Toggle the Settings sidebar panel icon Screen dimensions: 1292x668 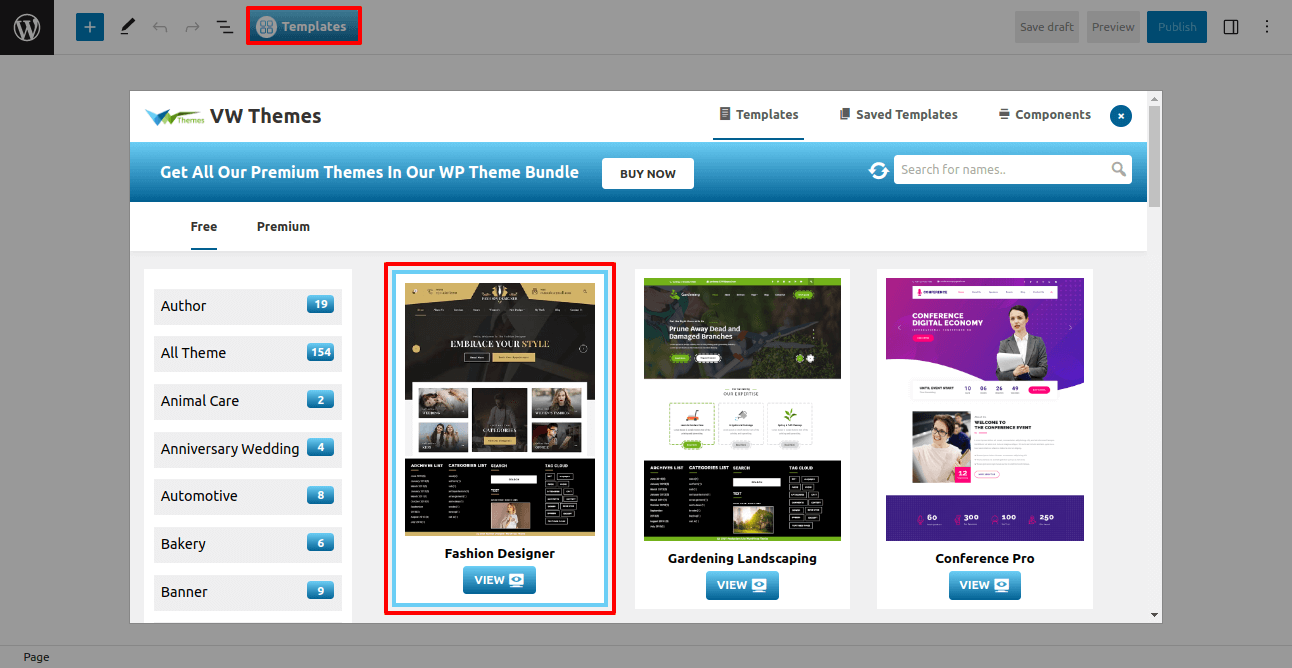pos(1231,27)
